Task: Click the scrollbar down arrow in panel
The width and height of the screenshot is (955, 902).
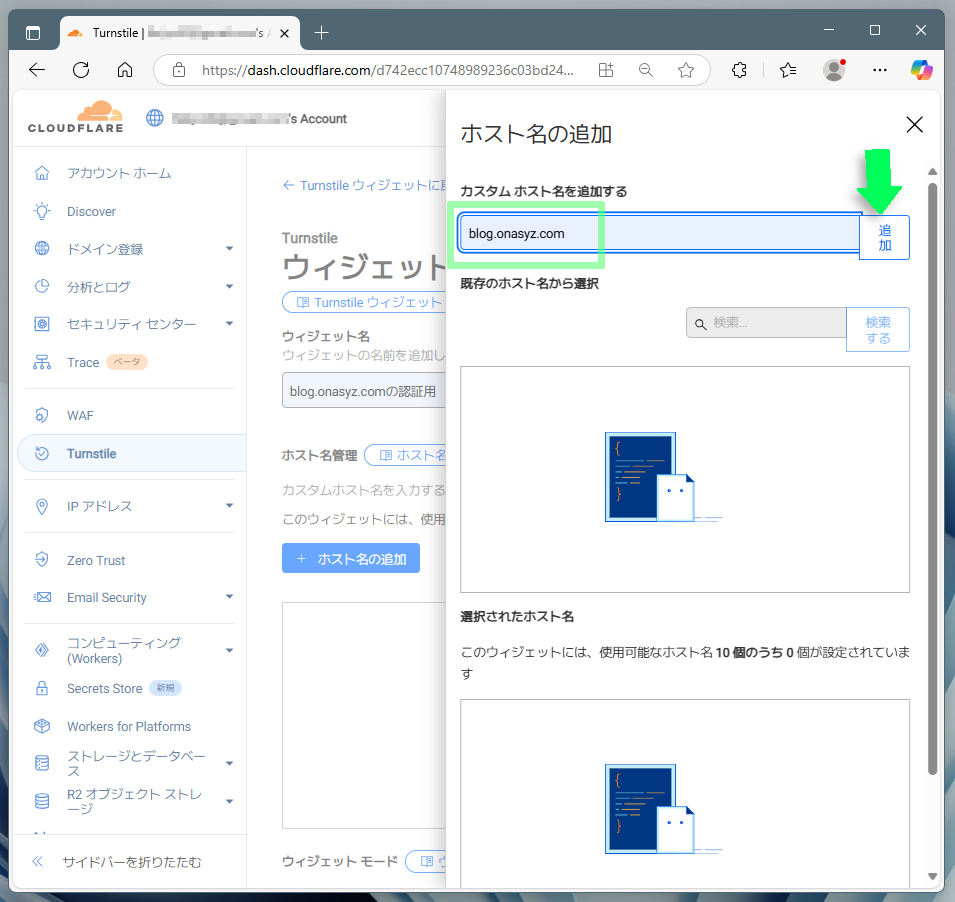Action: pyautogui.click(x=932, y=876)
